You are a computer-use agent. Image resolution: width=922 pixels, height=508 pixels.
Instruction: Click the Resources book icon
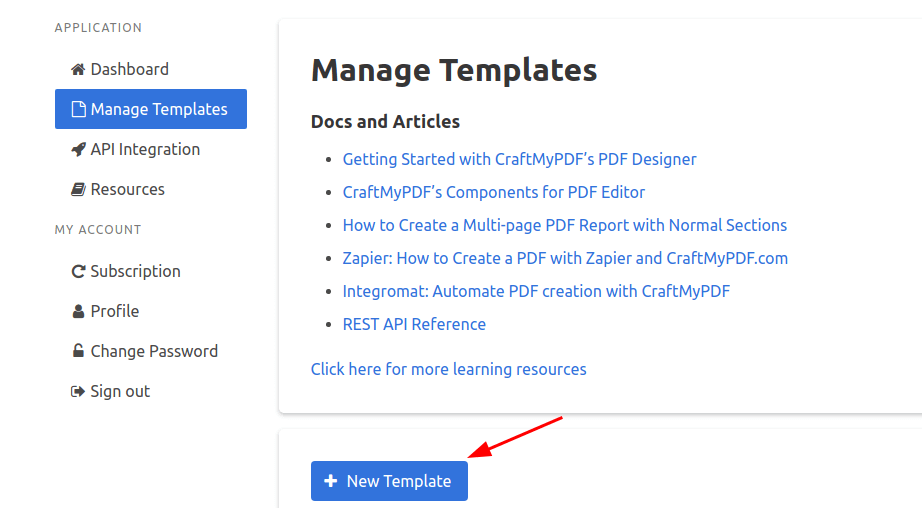click(78, 189)
